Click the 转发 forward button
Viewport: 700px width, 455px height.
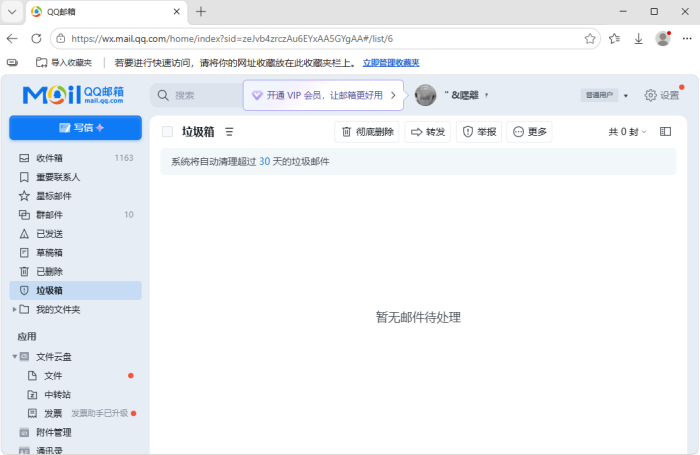click(428, 132)
